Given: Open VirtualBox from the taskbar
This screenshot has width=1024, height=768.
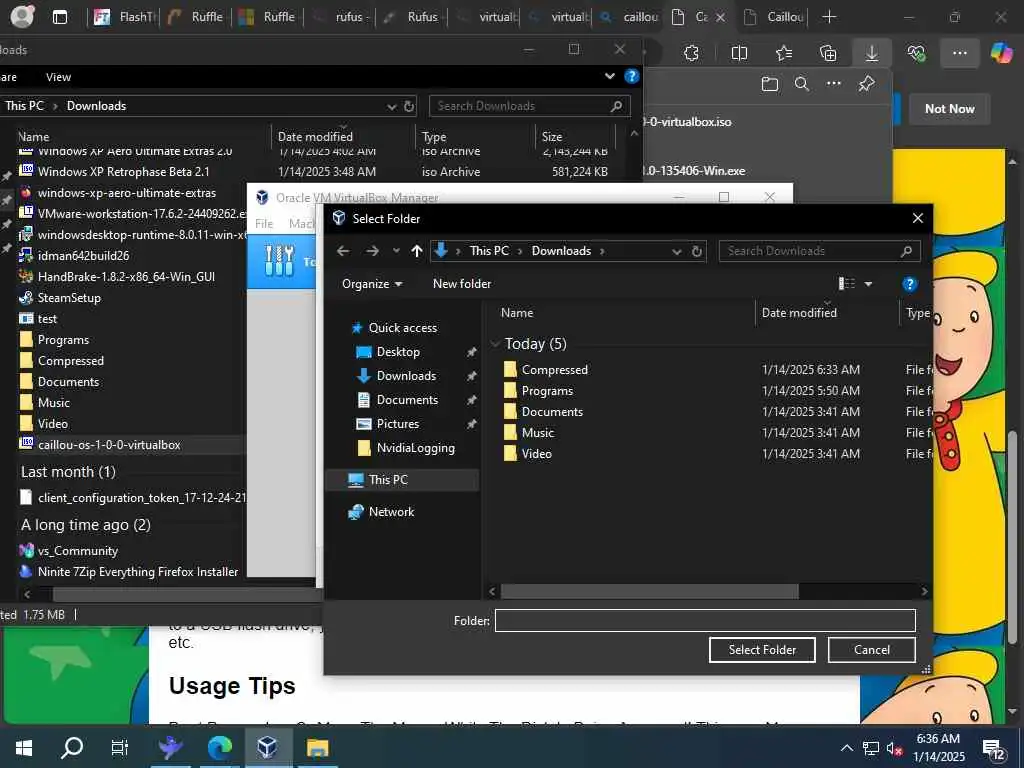Looking at the screenshot, I should [x=267, y=747].
